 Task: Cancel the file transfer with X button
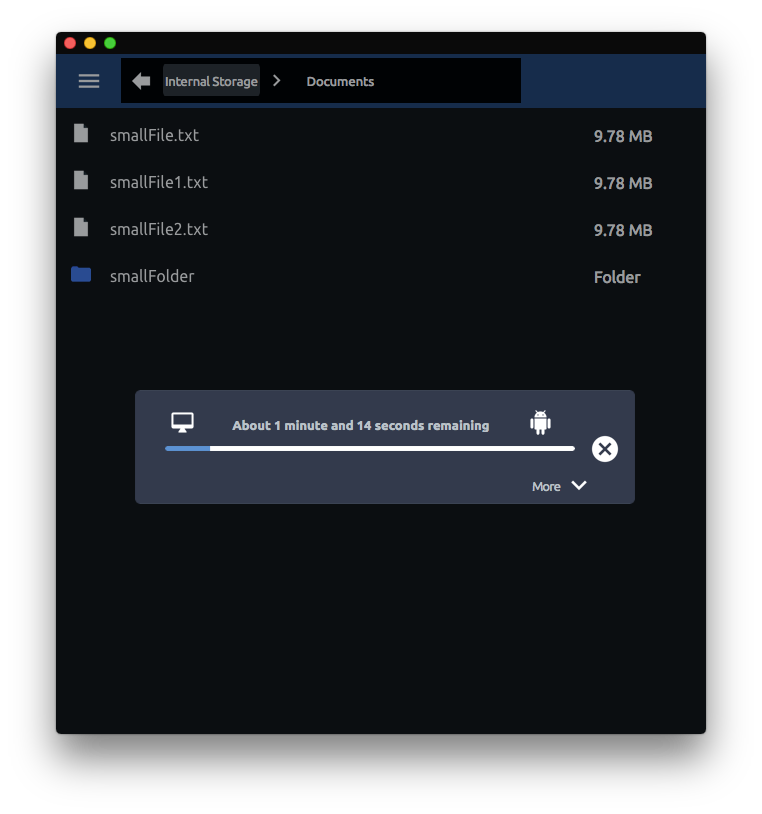coord(604,449)
